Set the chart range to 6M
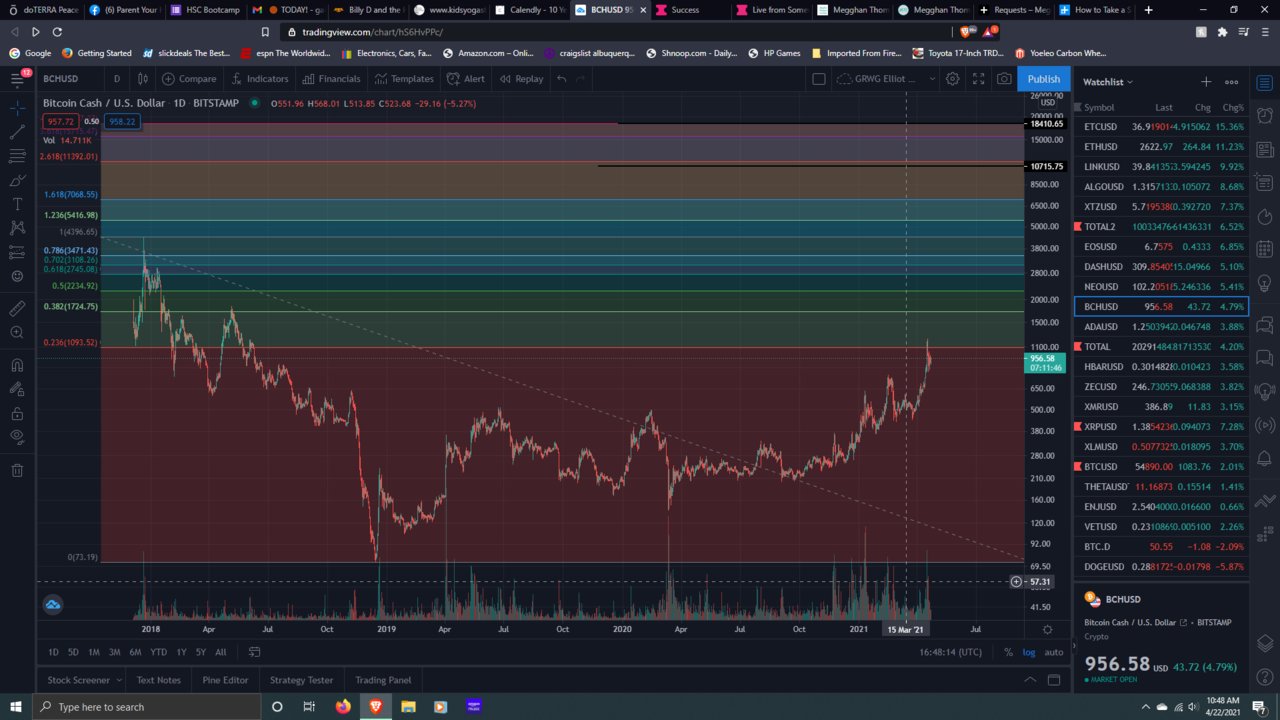 [135, 652]
